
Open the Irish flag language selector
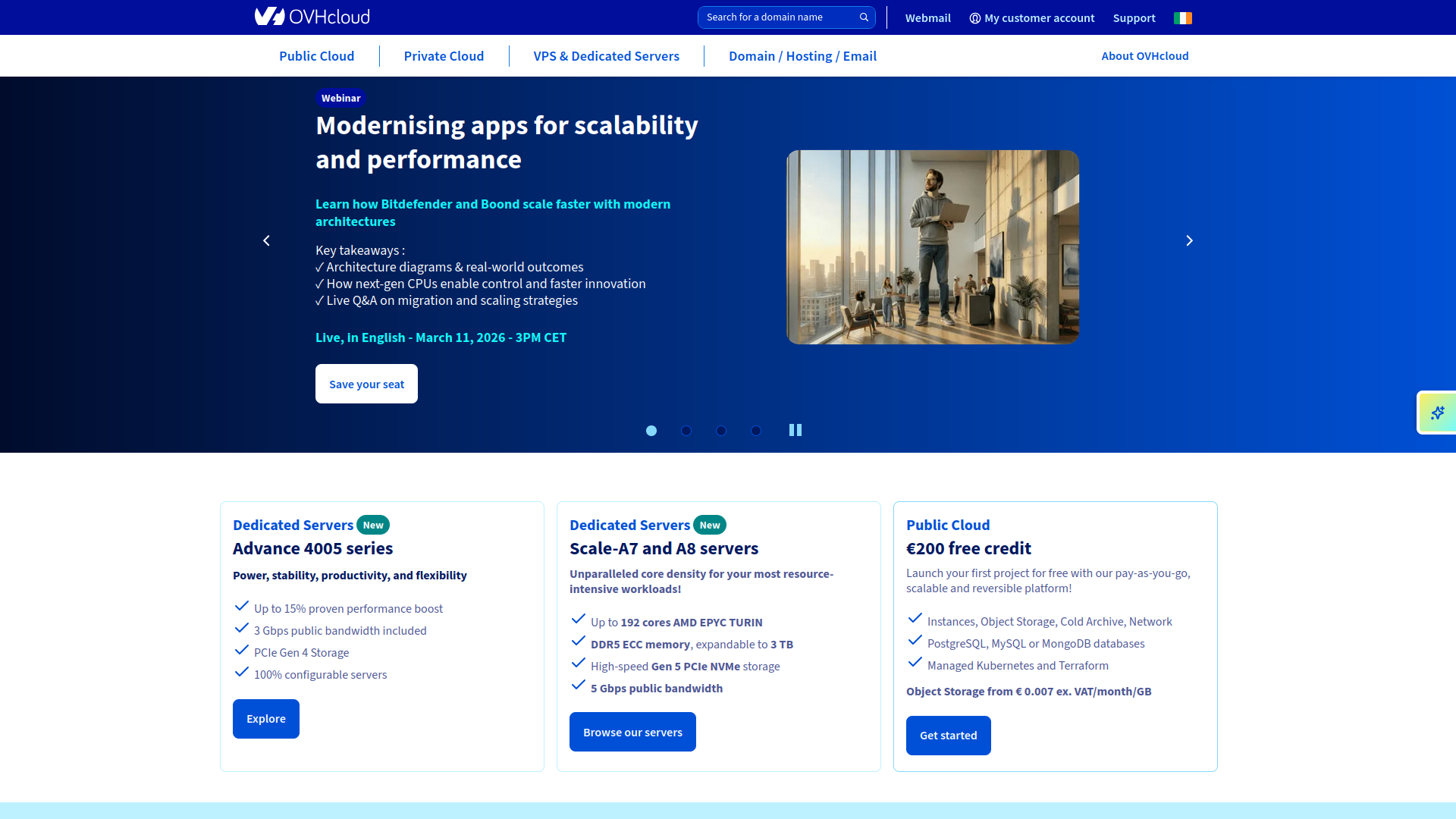1183,17
